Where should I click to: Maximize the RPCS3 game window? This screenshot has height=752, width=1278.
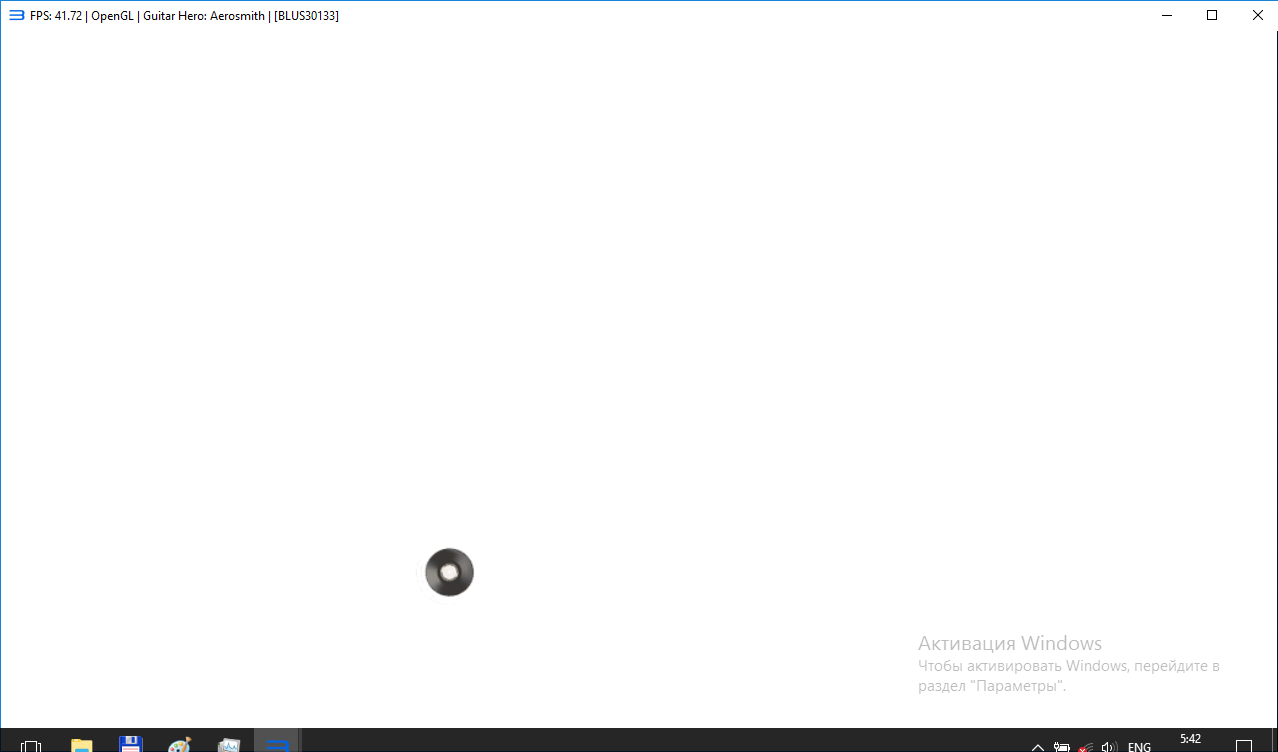tap(1212, 15)
